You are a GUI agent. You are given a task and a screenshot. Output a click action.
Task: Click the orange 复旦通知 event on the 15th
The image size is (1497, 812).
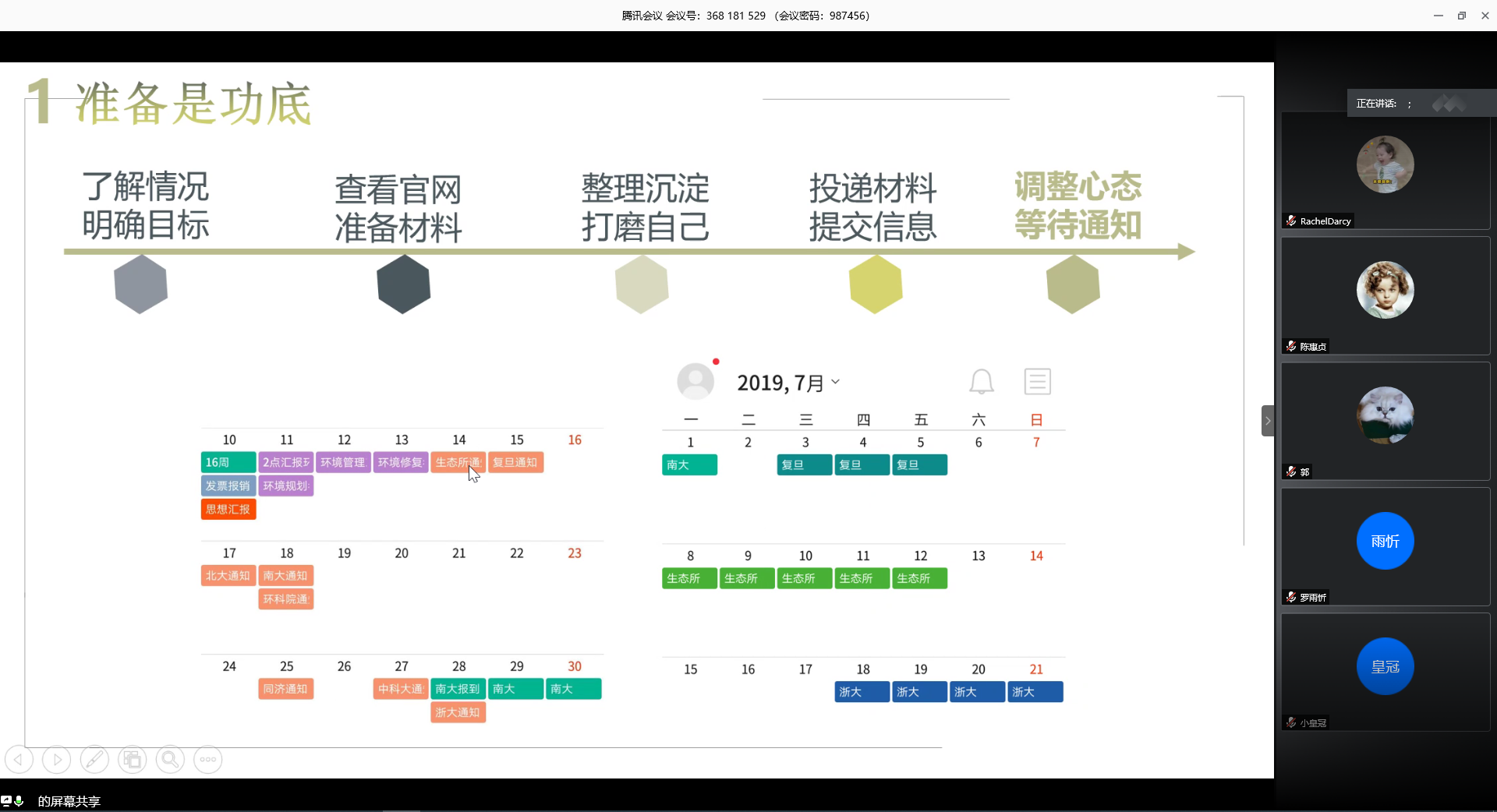point(515,463)
